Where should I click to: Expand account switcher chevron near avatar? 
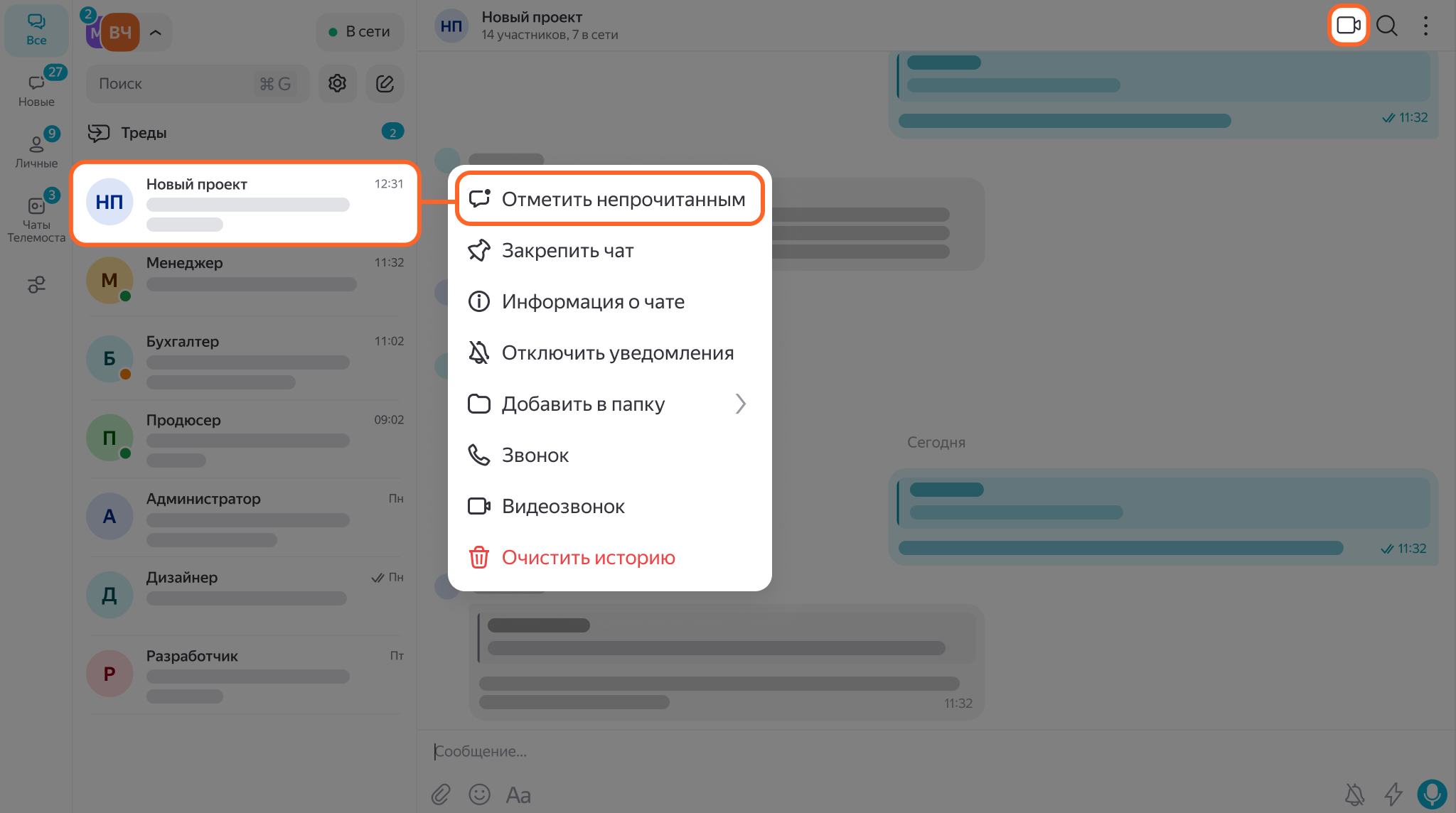point(156,33)
